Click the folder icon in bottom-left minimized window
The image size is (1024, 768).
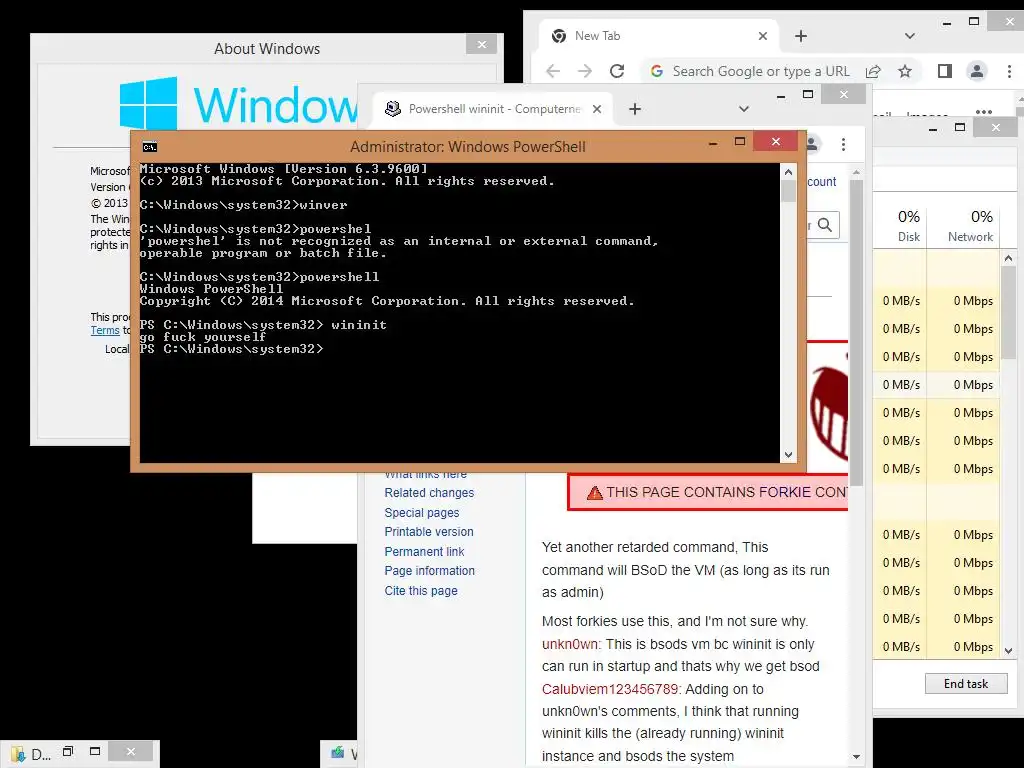[x=18, y=754]
